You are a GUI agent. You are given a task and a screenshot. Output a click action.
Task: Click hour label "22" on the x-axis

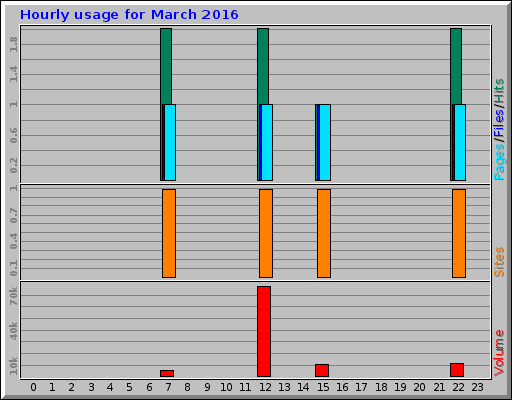point(458,387)
